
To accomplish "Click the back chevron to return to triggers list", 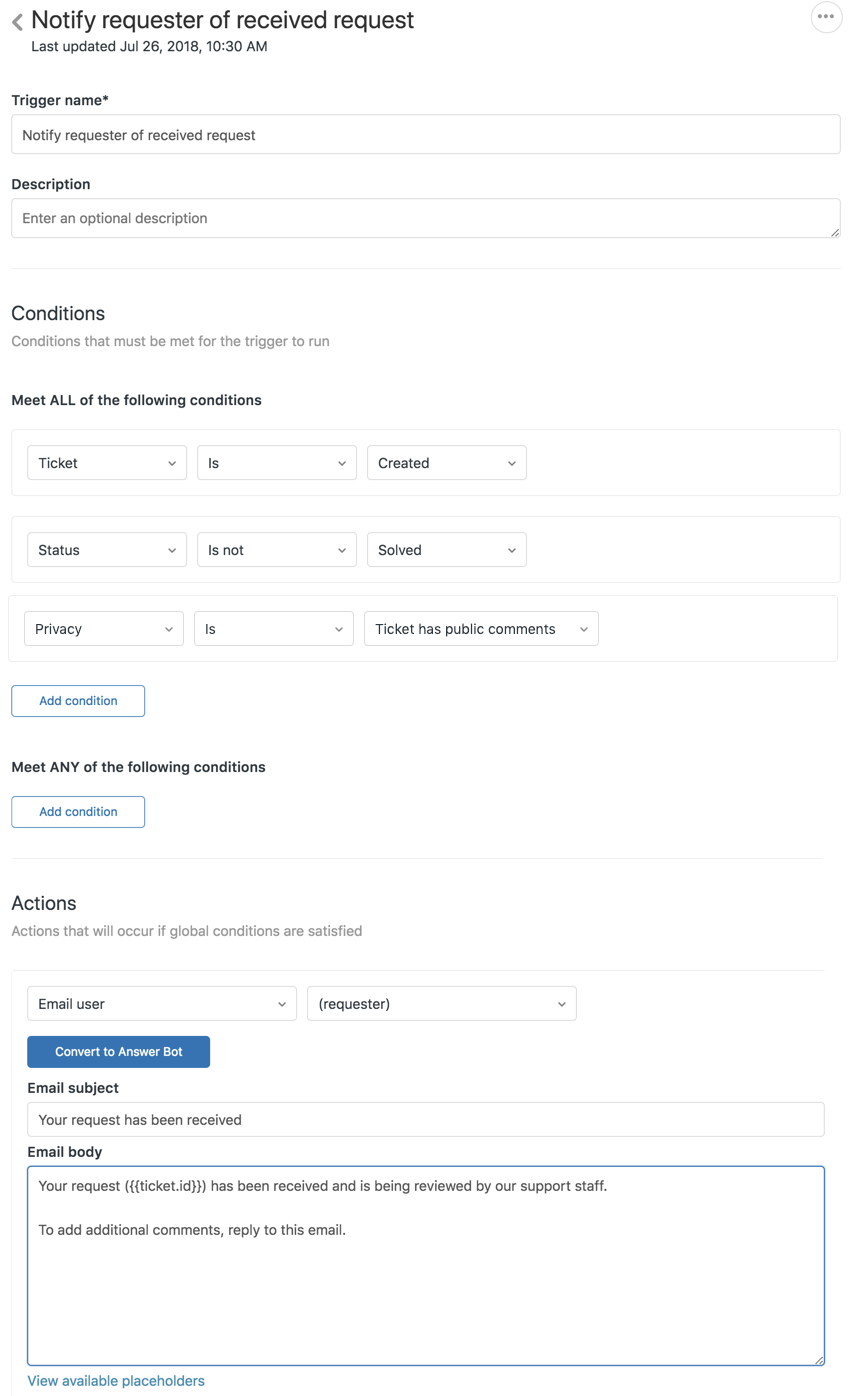I will [15, 19].
